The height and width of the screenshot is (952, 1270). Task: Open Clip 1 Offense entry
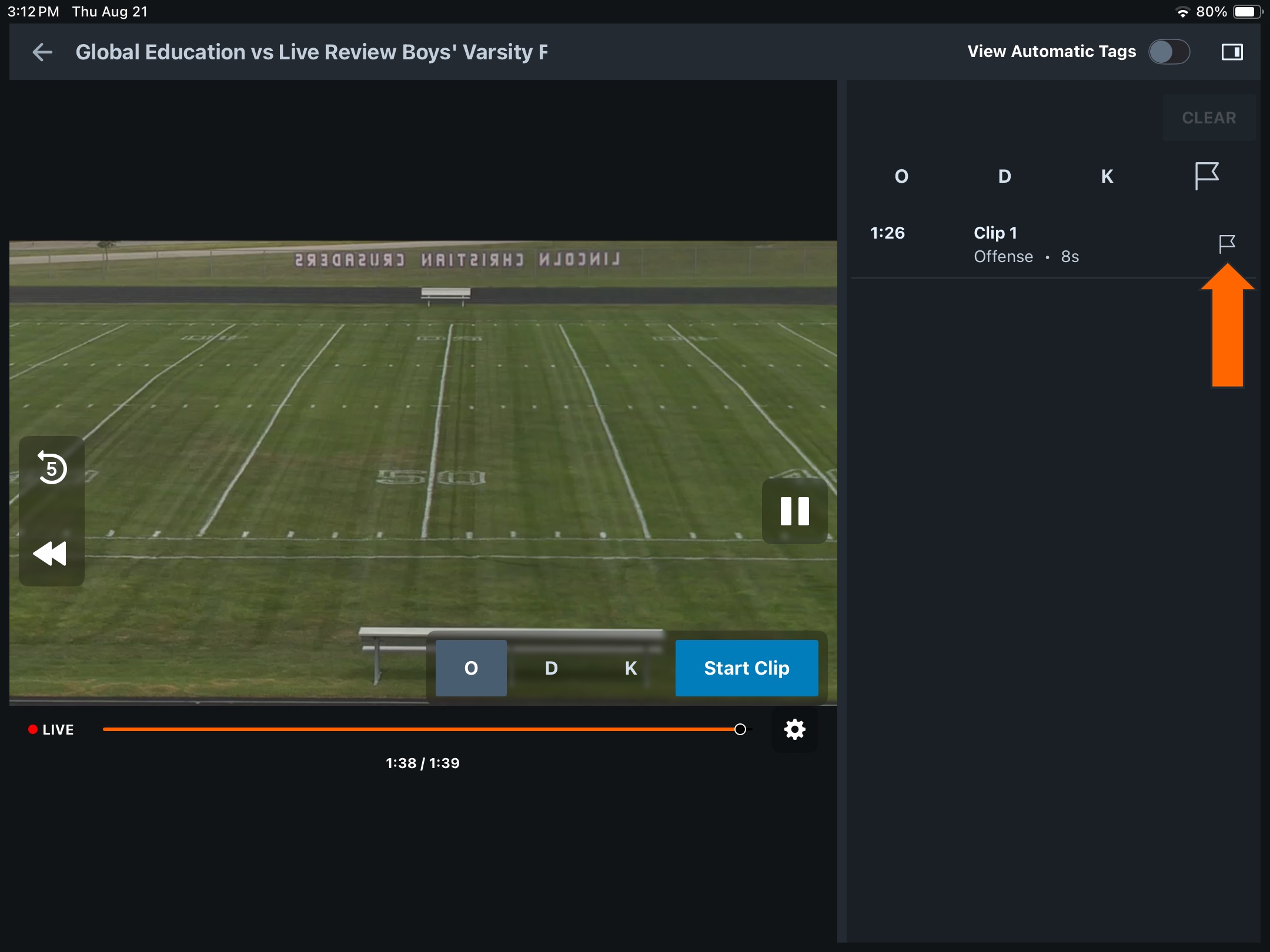pyautogui.click(x=1054, y=245)
